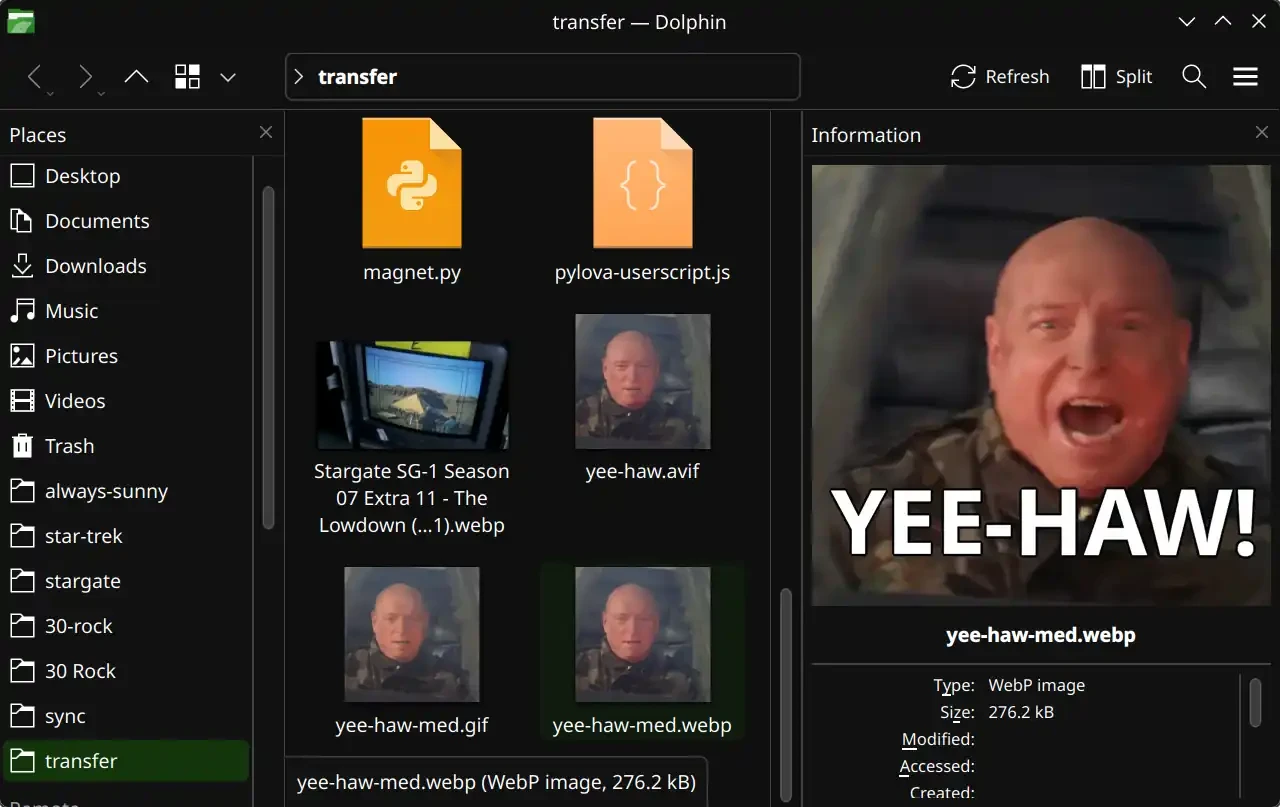Open the stargate folder bookmark
1280x807 pixels.
pos(127,581)
